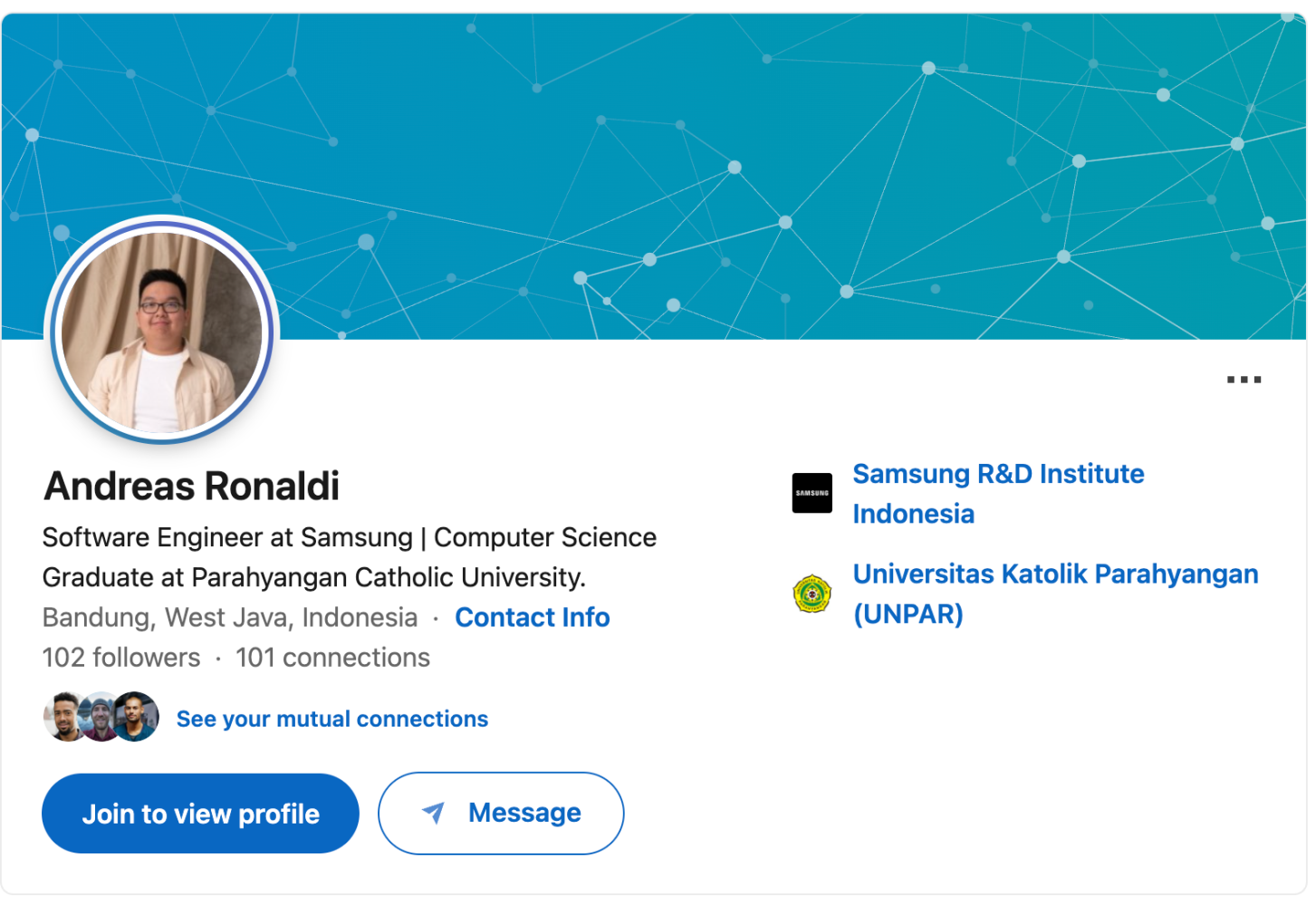Click the first mutual connection avatar
Image resolution: width=1316 pixels, height=906 pixels.
(66, 717)
